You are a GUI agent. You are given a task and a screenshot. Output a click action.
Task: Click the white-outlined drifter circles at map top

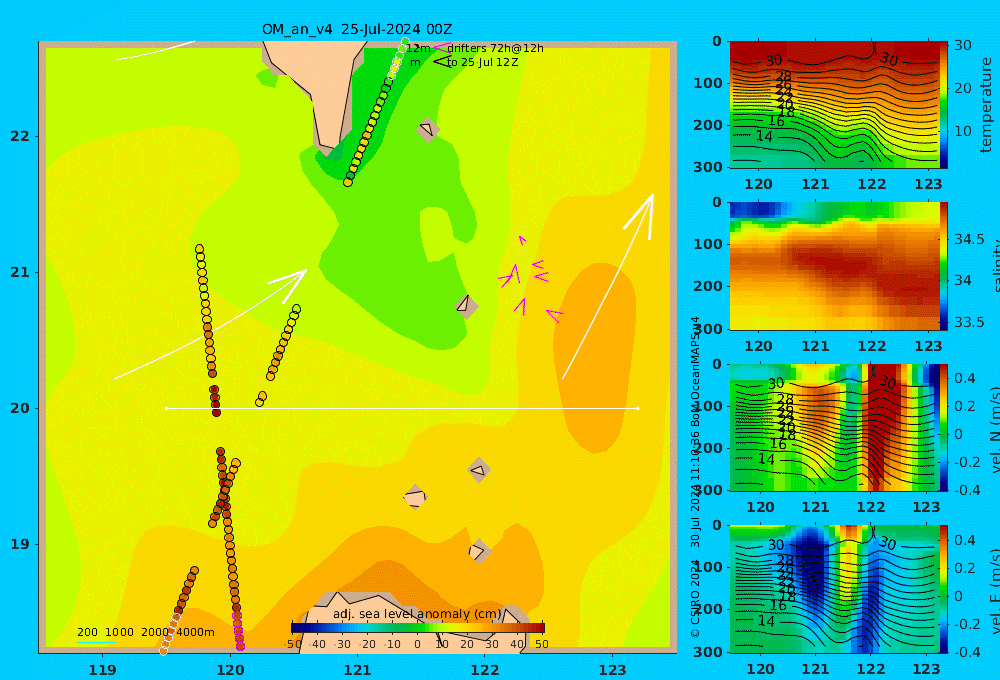(x=399, y=59)
